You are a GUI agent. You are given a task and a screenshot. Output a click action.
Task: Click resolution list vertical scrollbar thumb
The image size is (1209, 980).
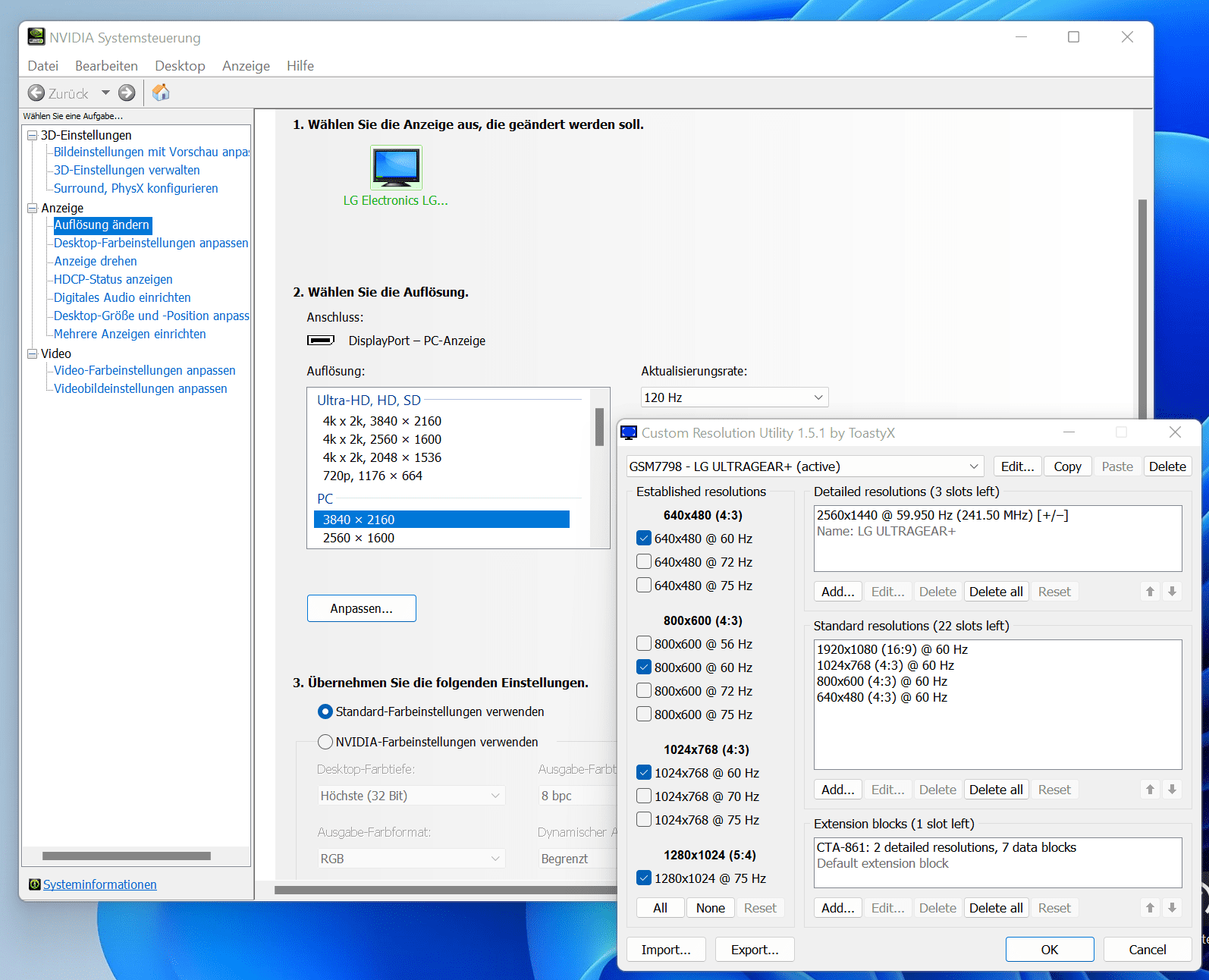pos(600,426)
